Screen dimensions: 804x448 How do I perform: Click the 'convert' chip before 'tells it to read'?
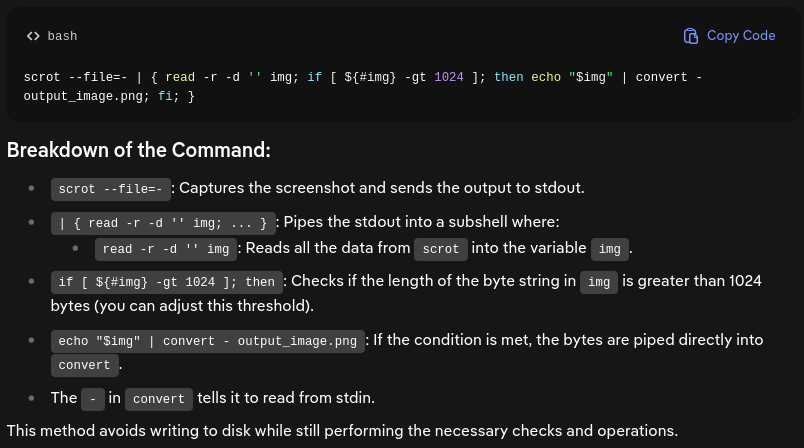click(159, 399)
